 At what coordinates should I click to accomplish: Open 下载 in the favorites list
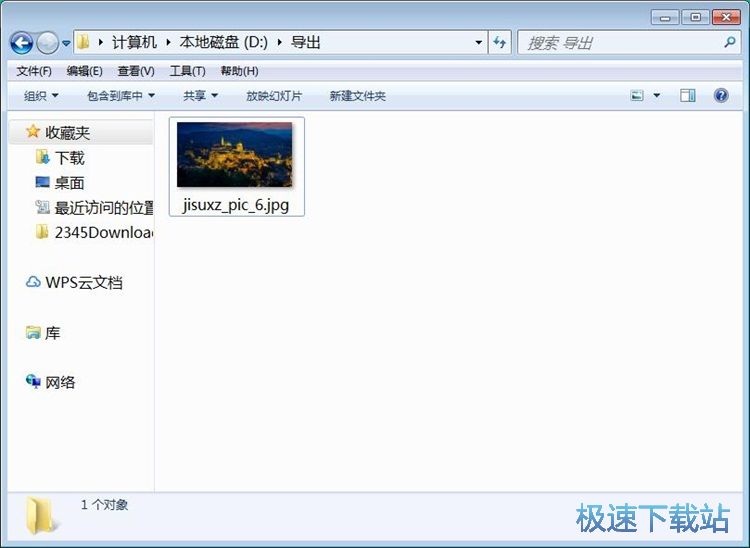(70, 158)
